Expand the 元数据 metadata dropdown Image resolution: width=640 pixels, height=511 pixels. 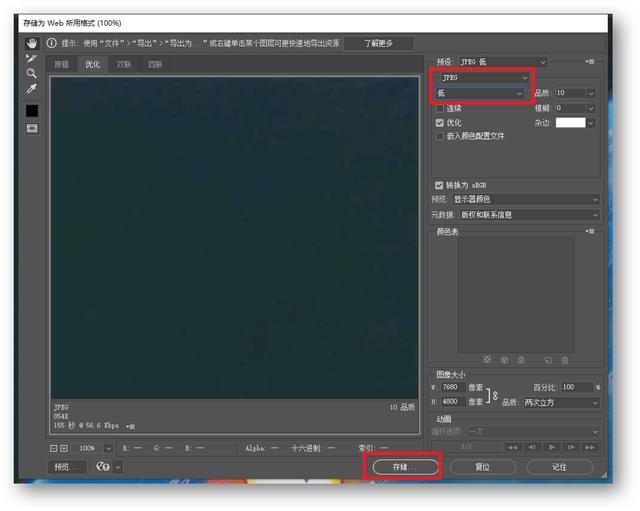tap(526, 214)
